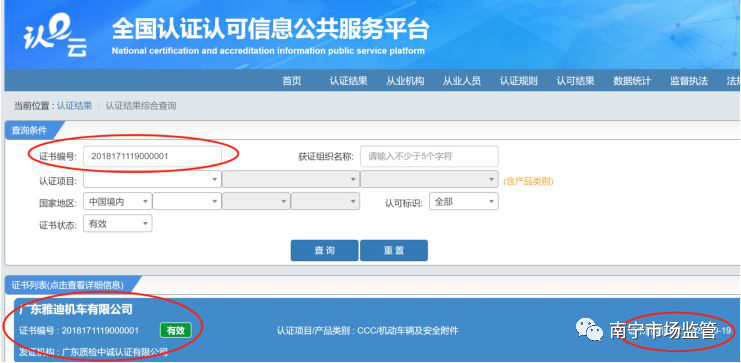The width and height of the screenshot is (741, 363).
Task: Open the province dropdown next to 中国境内
Action: (187, 201)
